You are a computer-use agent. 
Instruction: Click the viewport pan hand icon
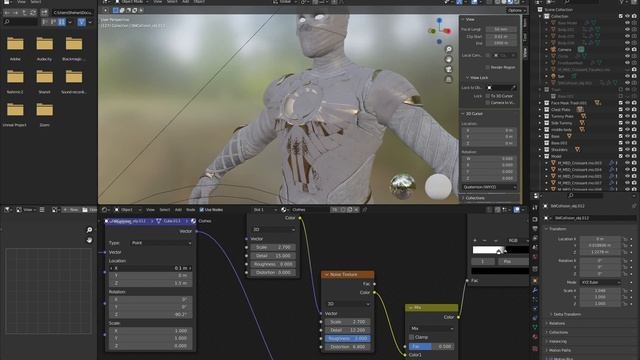(x=449, y=60)
